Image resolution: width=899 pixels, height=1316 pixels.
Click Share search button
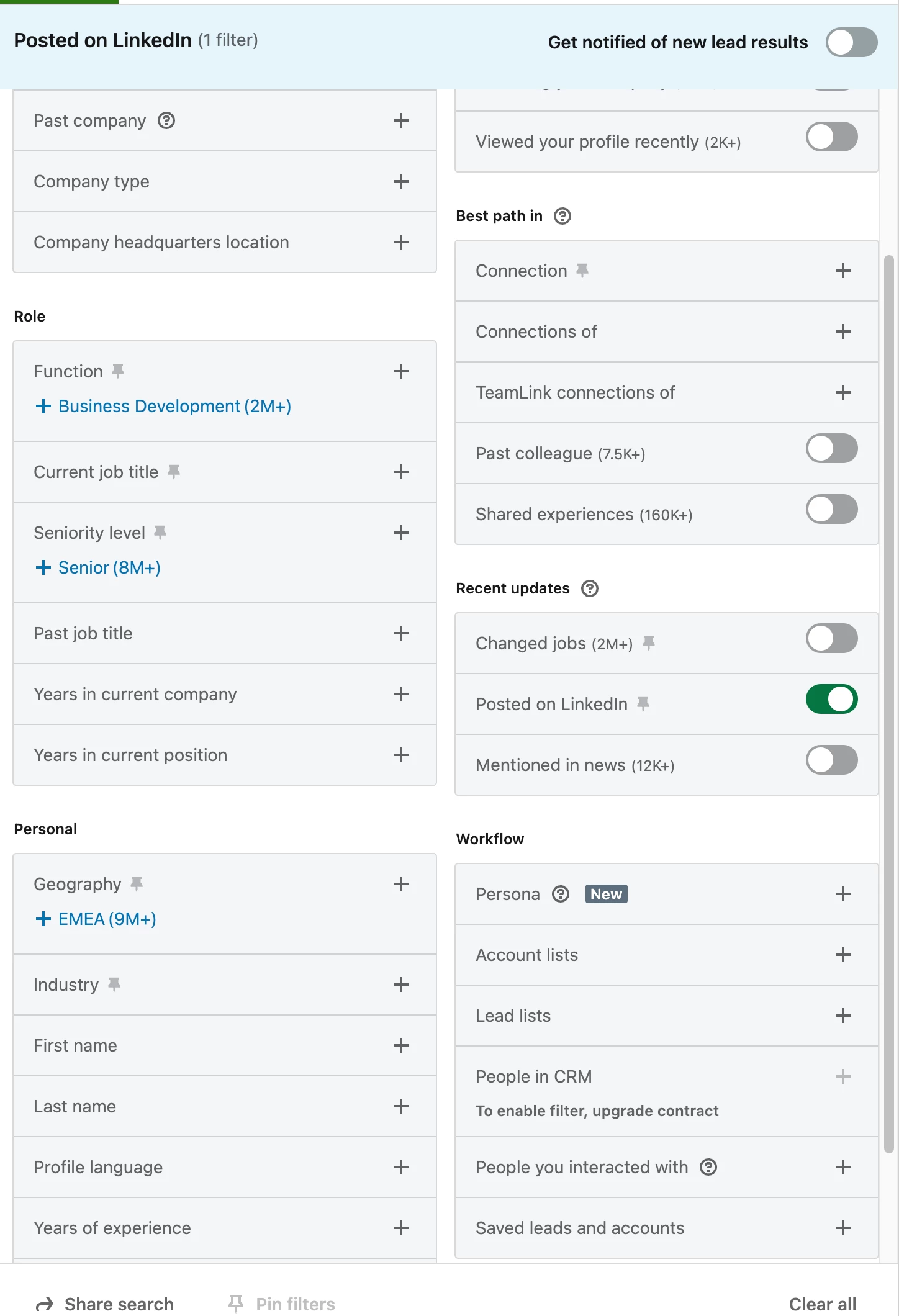click(106, 1304)
